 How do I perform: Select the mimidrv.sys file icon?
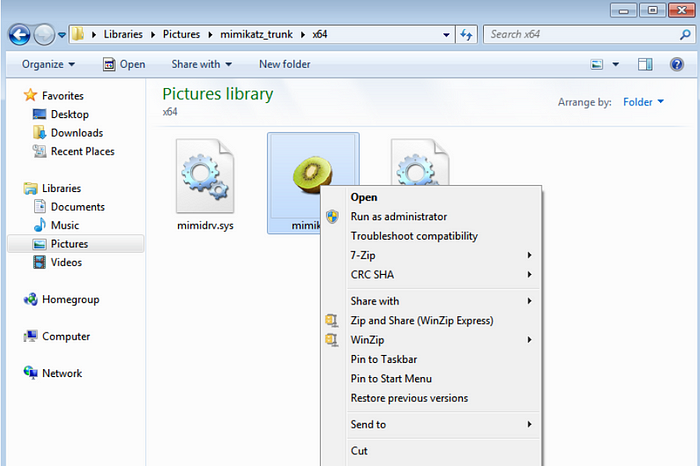(x=205, y=176)
